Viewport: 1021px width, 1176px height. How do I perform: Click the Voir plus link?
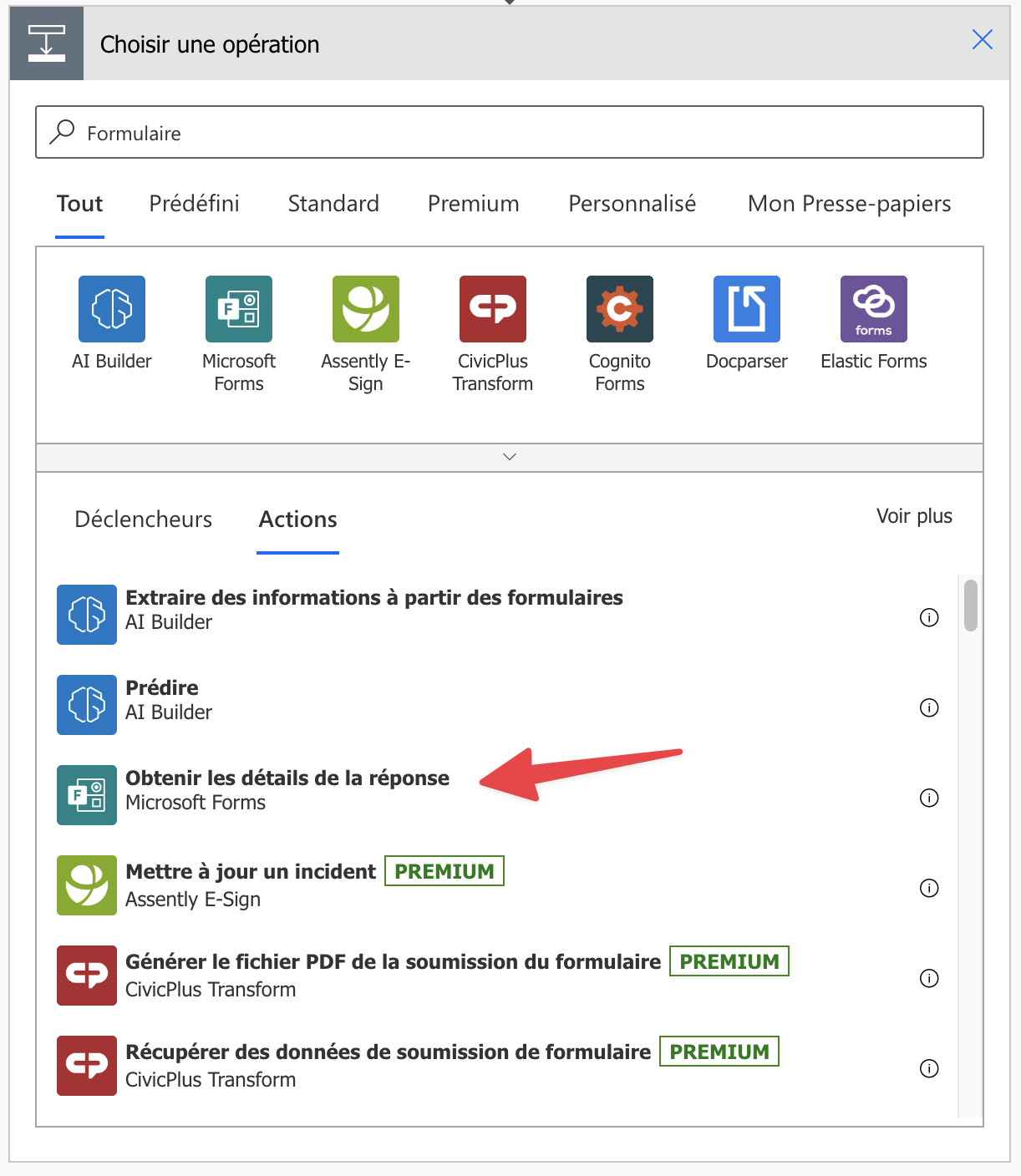click(914, 516)
